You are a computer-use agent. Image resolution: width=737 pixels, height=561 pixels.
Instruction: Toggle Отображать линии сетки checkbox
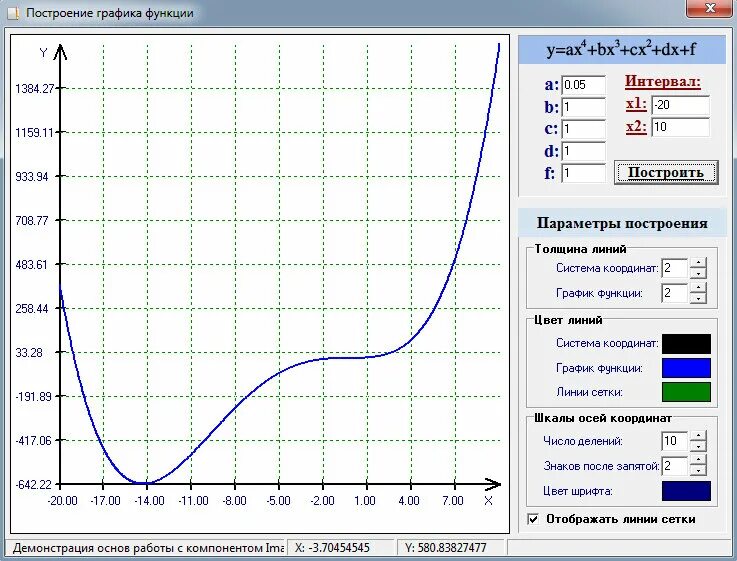point(533,519)
